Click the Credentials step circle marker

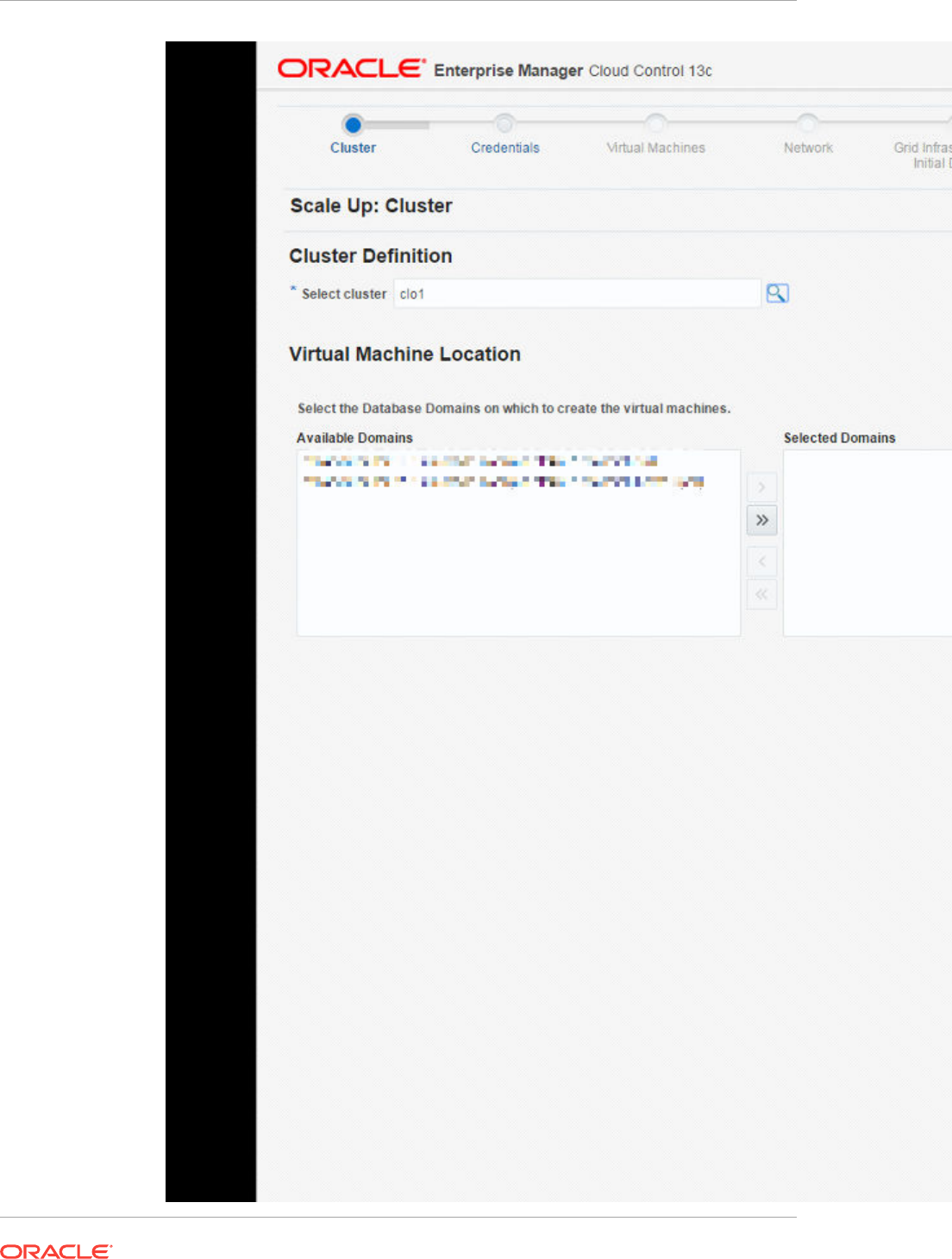point(504,123)
